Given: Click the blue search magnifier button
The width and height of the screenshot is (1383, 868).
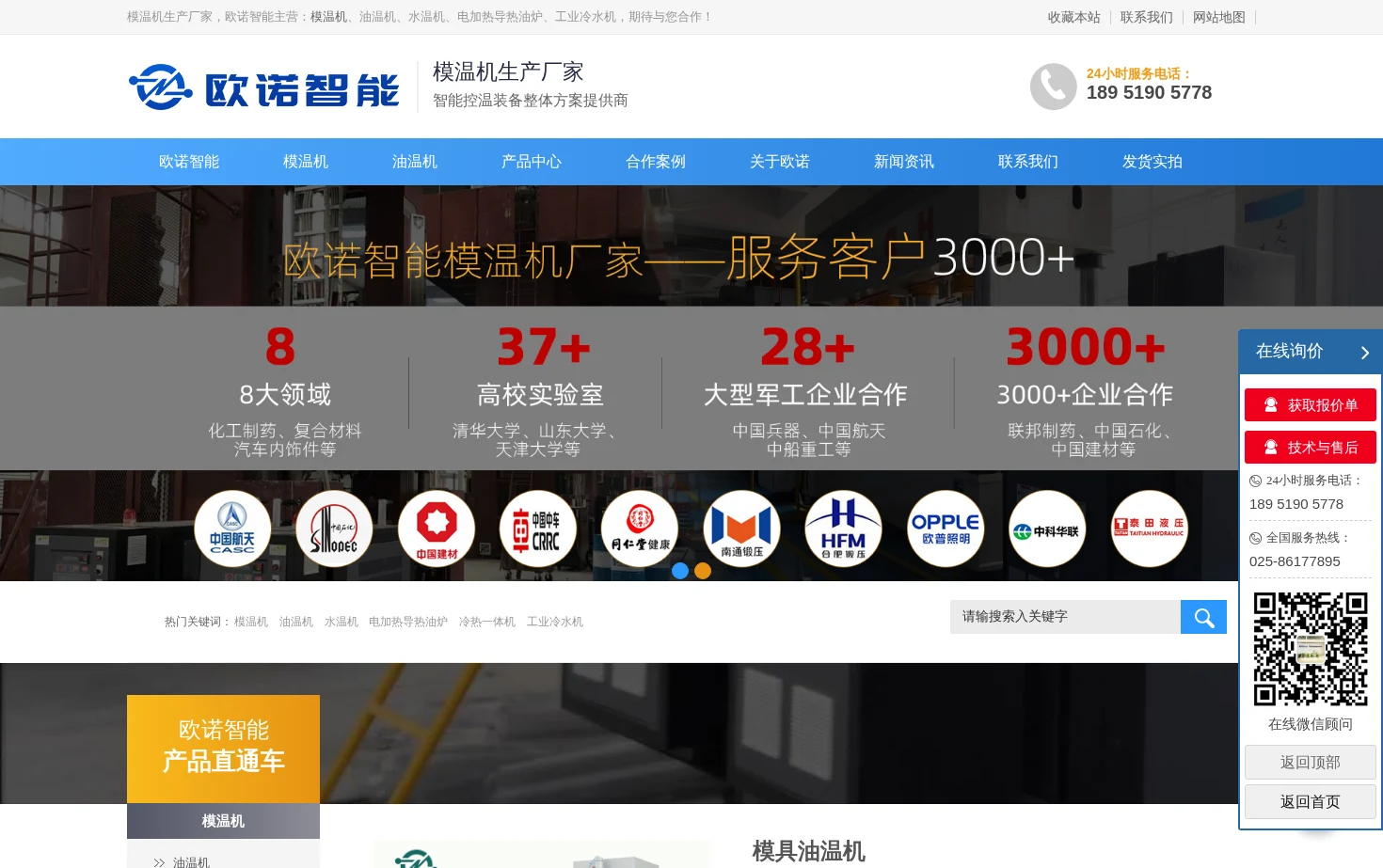Looking at the screenshot, I should 1203,617.
